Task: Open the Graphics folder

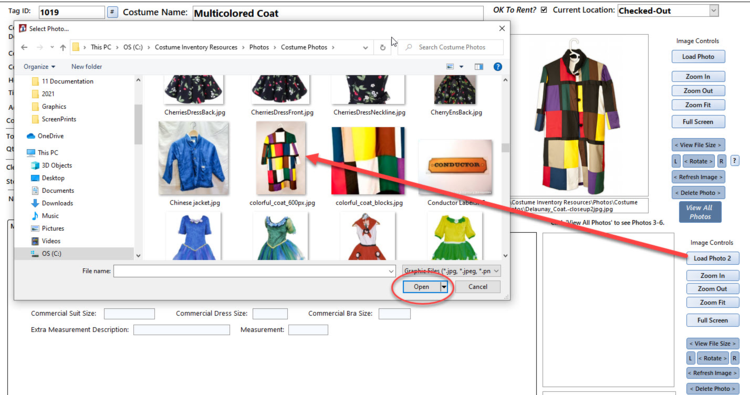Action: (49, 107)
